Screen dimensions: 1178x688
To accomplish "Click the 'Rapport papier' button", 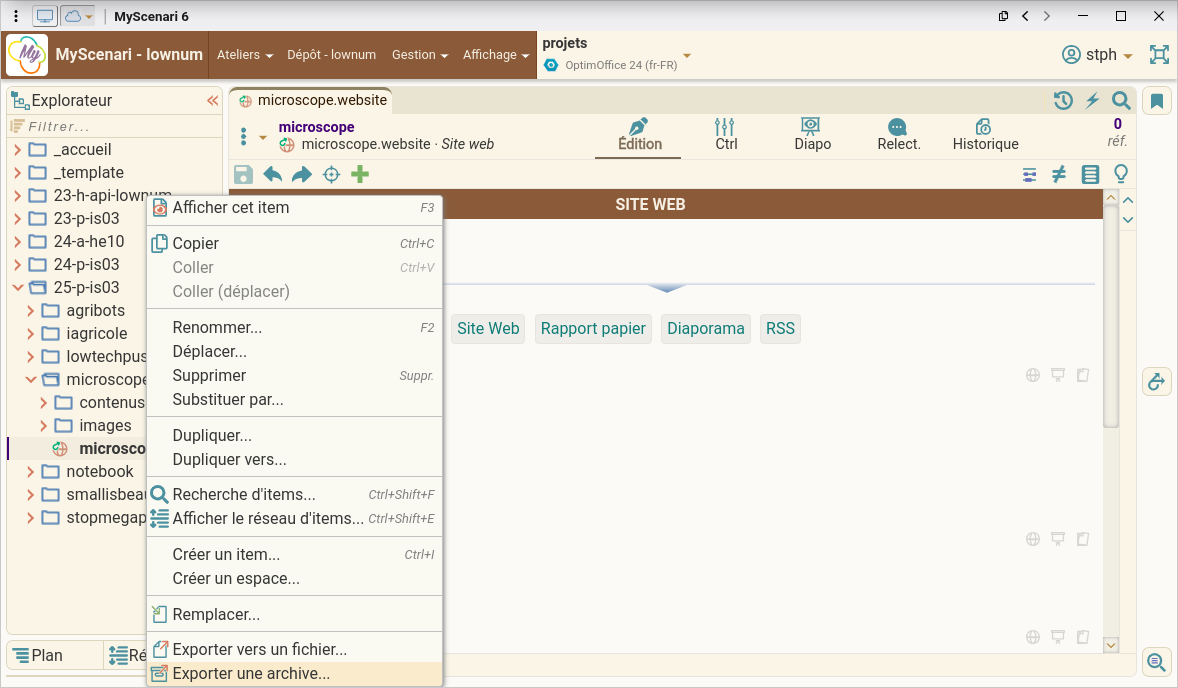I will (x=593, y=328).
